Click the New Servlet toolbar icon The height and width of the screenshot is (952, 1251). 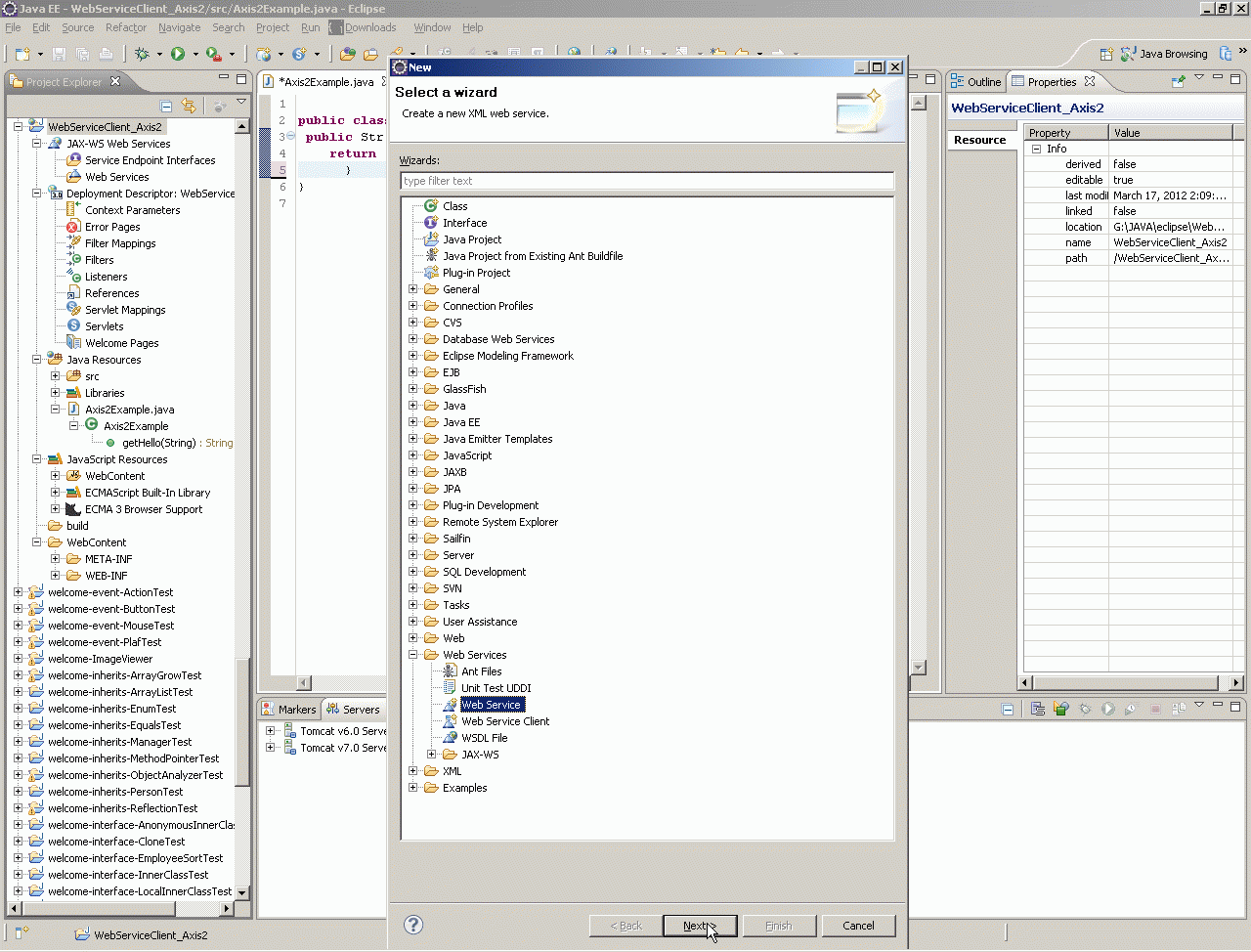[299, 54]
